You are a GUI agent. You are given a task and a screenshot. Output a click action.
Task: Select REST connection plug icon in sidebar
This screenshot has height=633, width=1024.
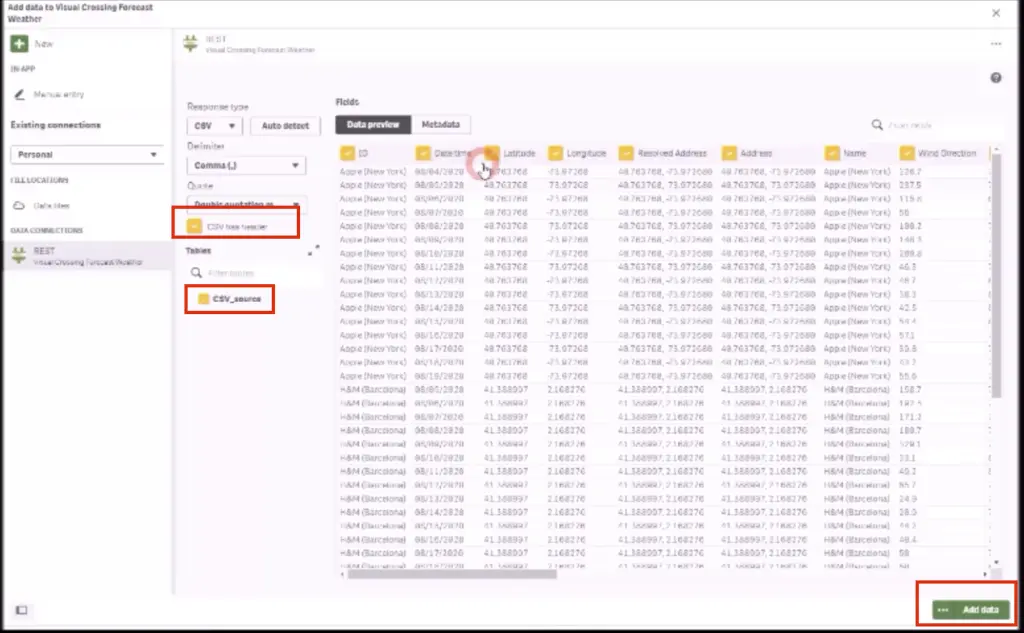(18, 255)
